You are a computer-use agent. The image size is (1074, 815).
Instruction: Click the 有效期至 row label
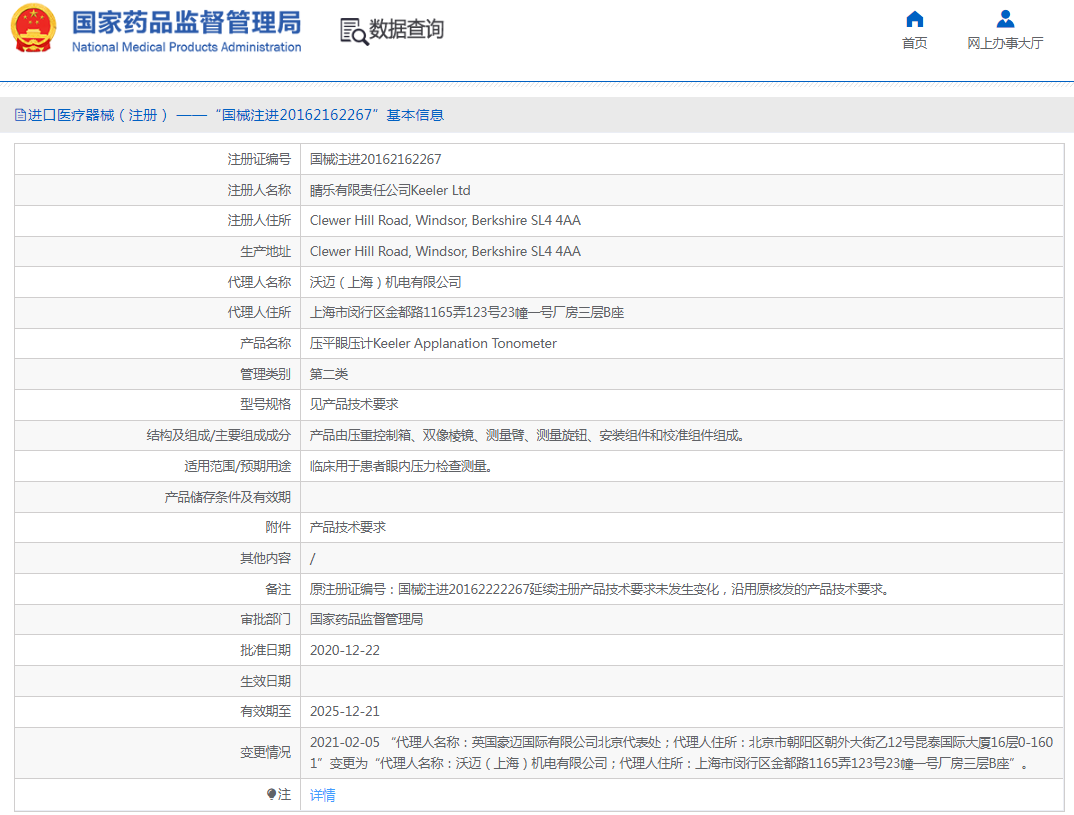265,712
